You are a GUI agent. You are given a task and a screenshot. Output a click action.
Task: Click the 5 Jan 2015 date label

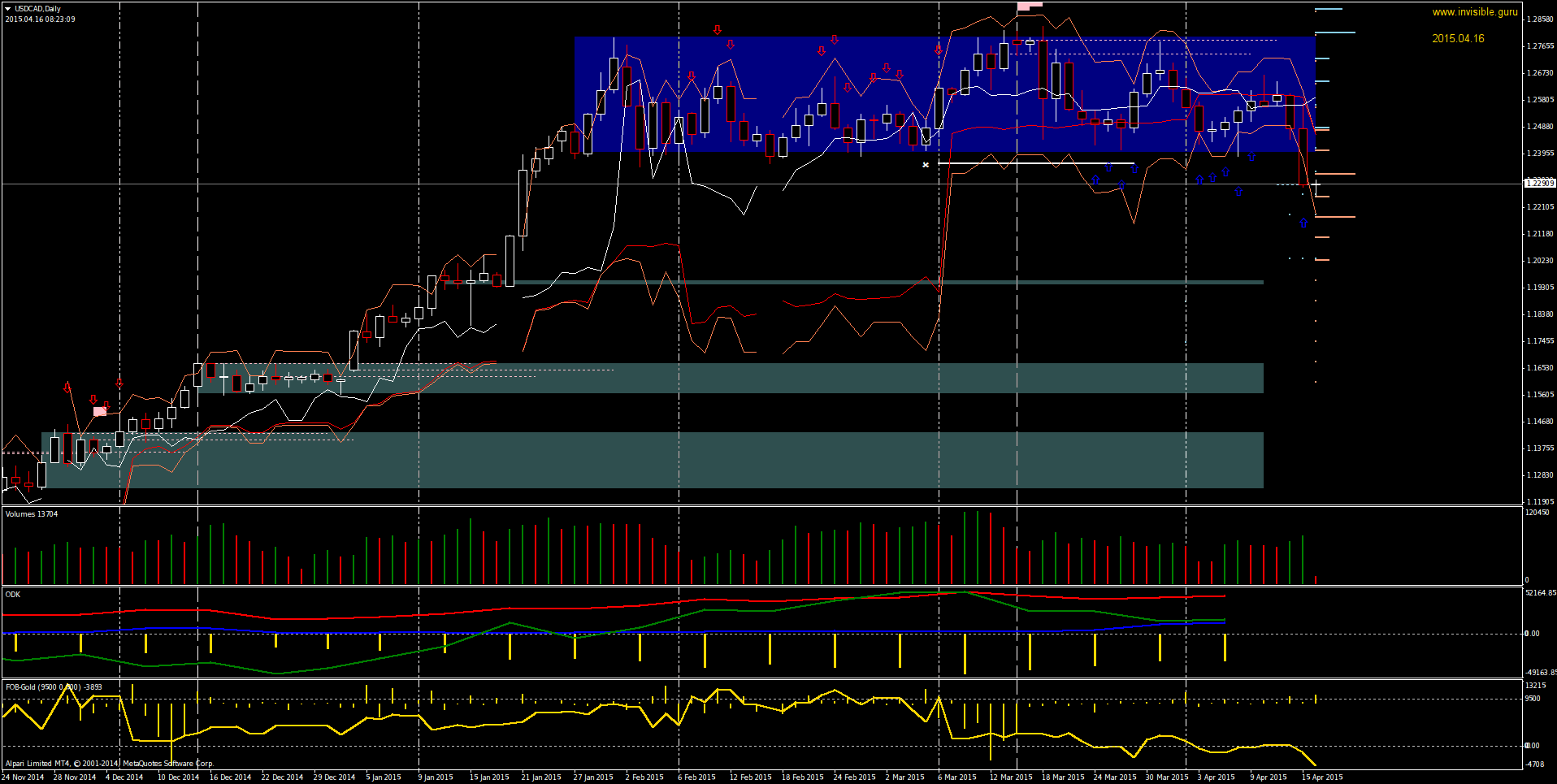384,778
